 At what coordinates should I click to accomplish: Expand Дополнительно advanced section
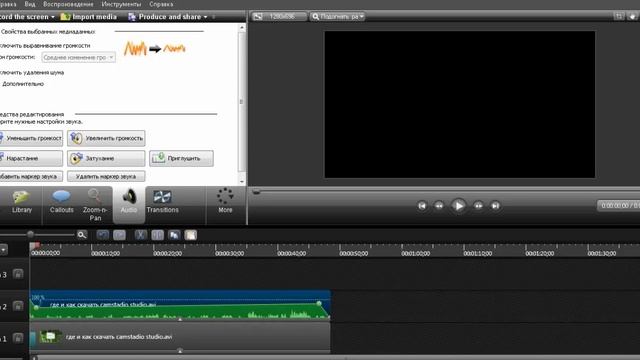(23, 84)
